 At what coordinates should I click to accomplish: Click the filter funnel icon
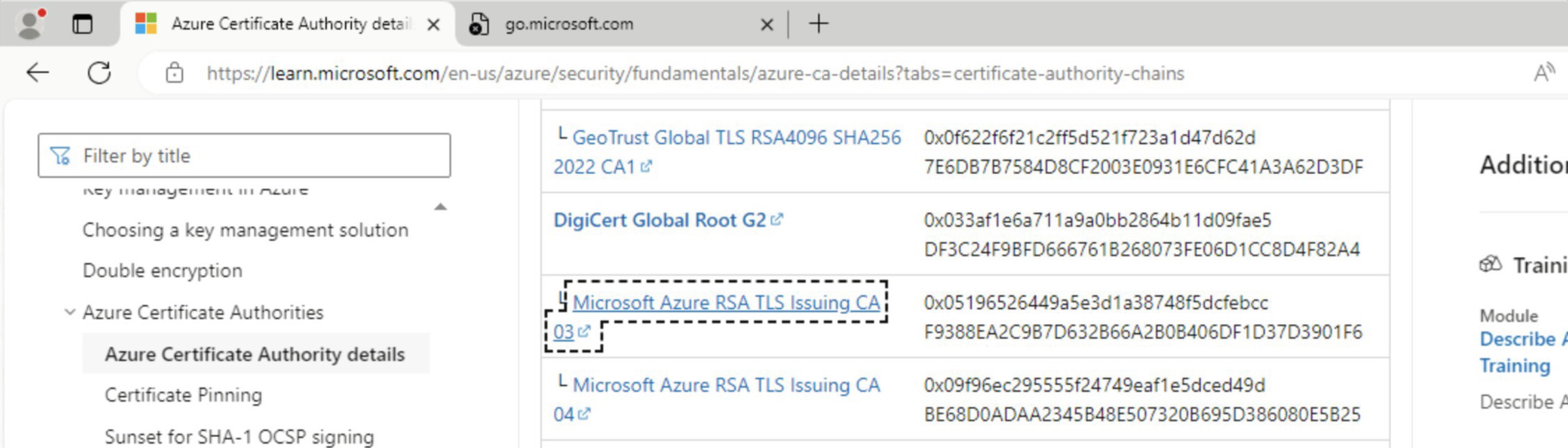[x=61, y=156]
